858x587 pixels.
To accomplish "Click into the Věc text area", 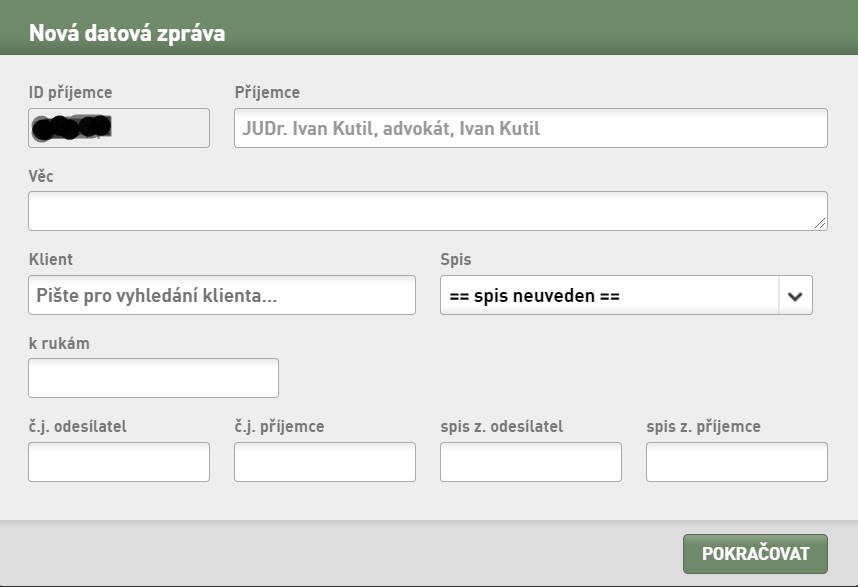I will [428, 211].
